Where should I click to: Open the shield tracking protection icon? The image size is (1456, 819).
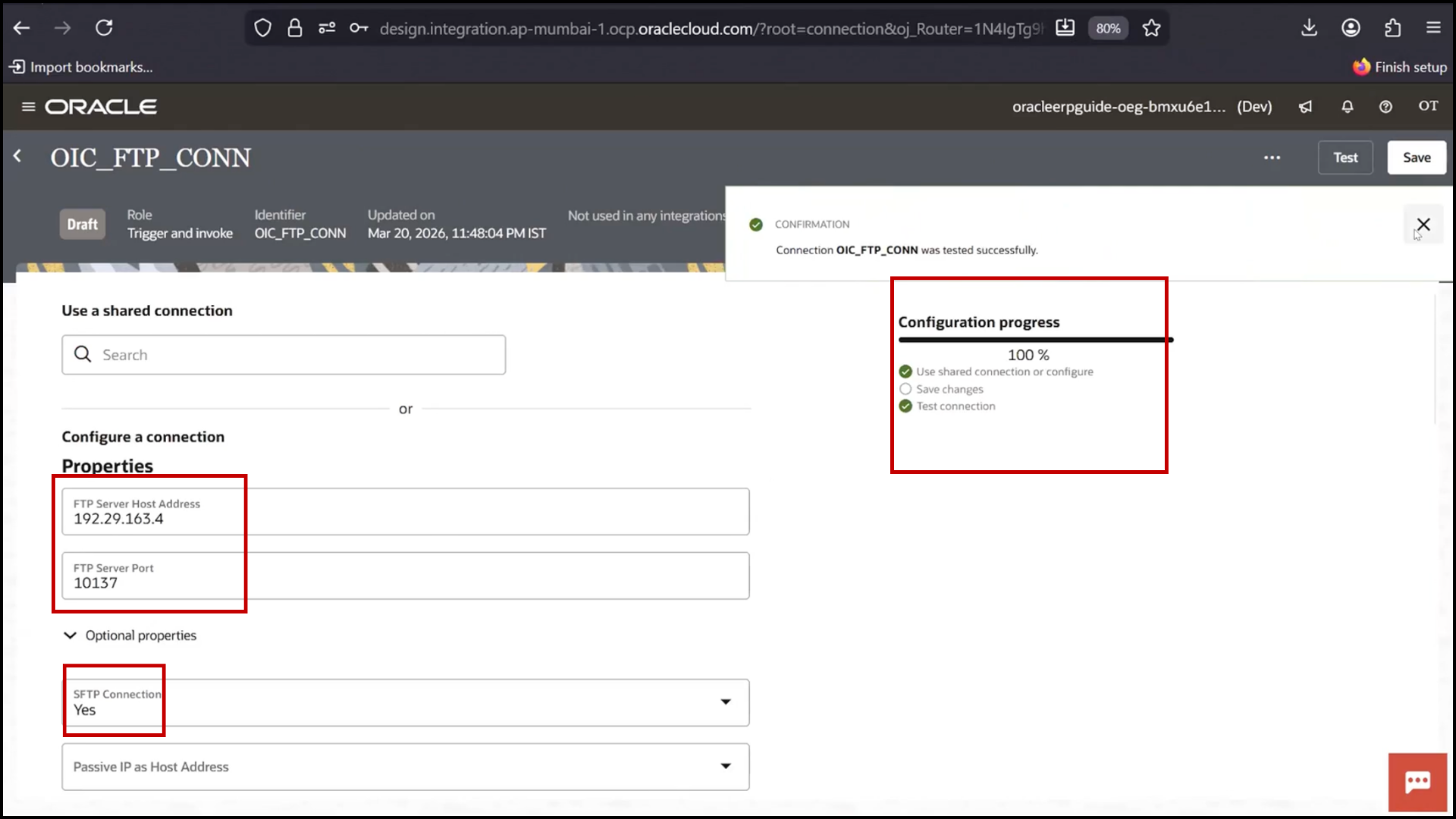pos(262,28)
